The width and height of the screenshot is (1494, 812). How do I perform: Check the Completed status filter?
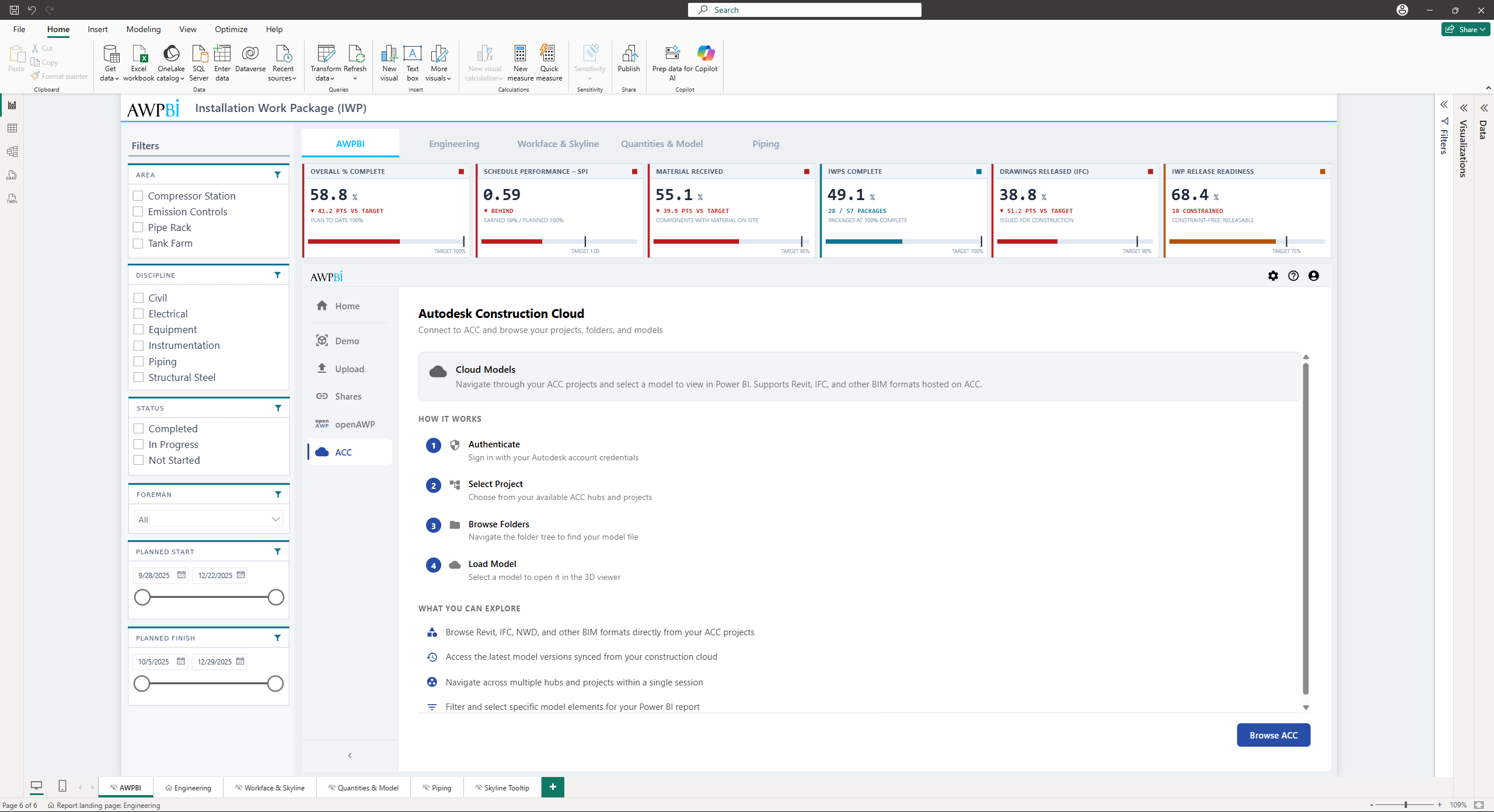click(x=139, y=429)
